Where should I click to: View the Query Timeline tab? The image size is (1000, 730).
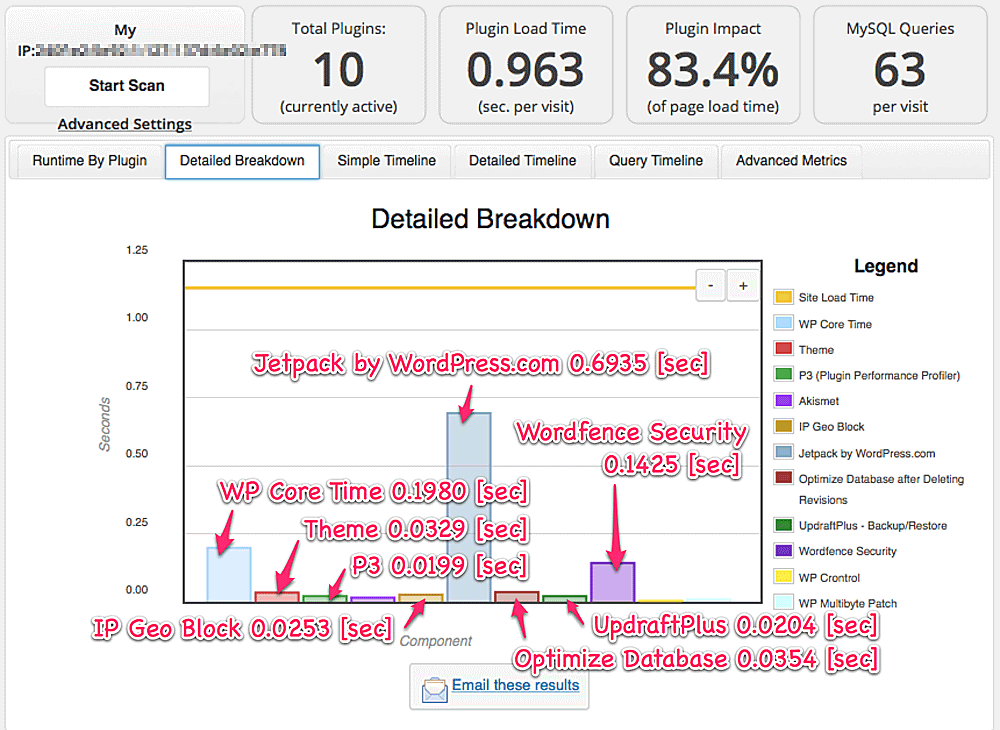(x=656, y=161)
